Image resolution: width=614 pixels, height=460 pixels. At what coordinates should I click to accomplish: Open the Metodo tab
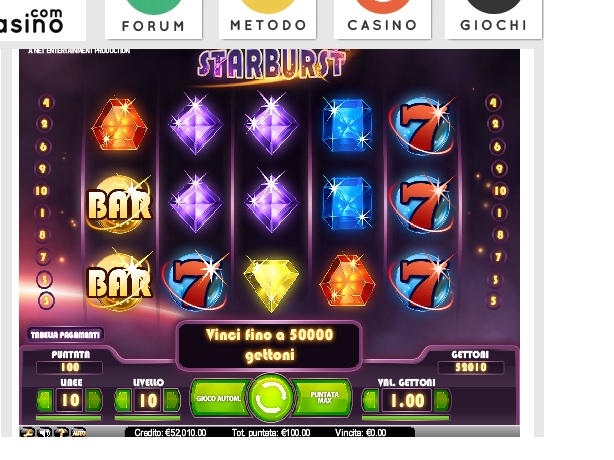point(268,20)
